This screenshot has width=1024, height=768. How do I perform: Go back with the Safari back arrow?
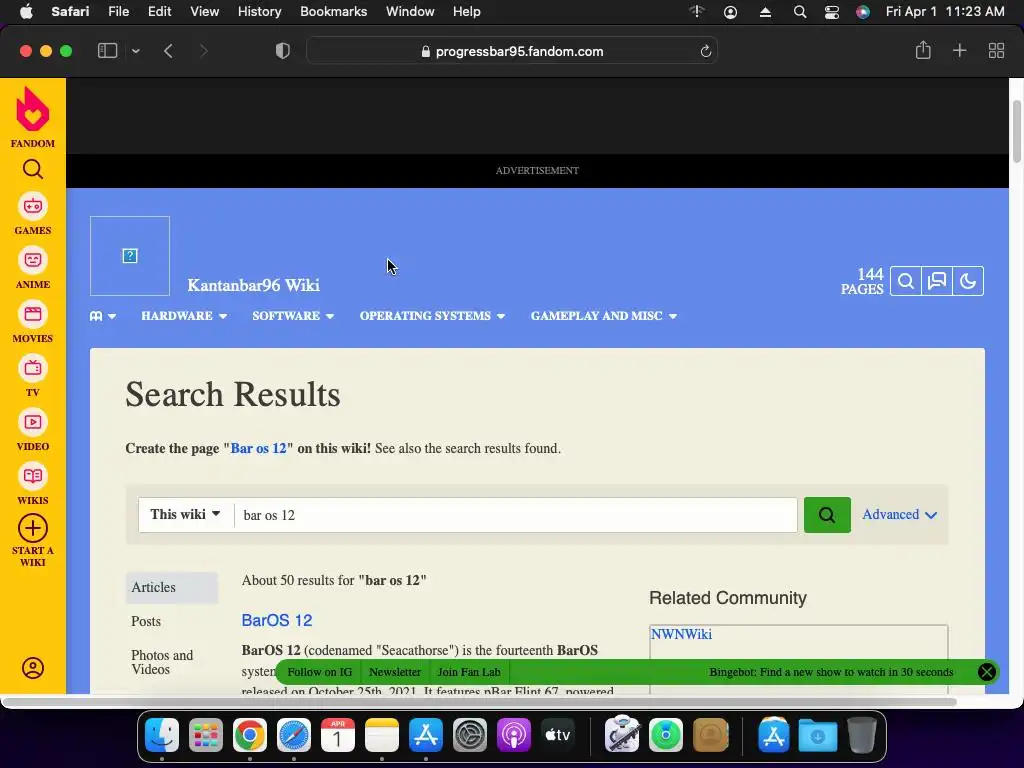click(x=168, y=51)
